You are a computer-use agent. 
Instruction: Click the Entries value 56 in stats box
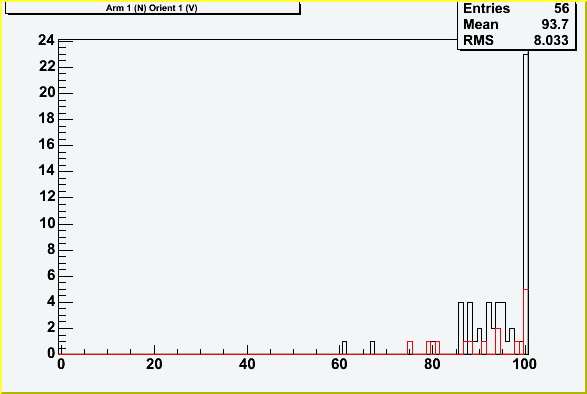click(562, 8)
